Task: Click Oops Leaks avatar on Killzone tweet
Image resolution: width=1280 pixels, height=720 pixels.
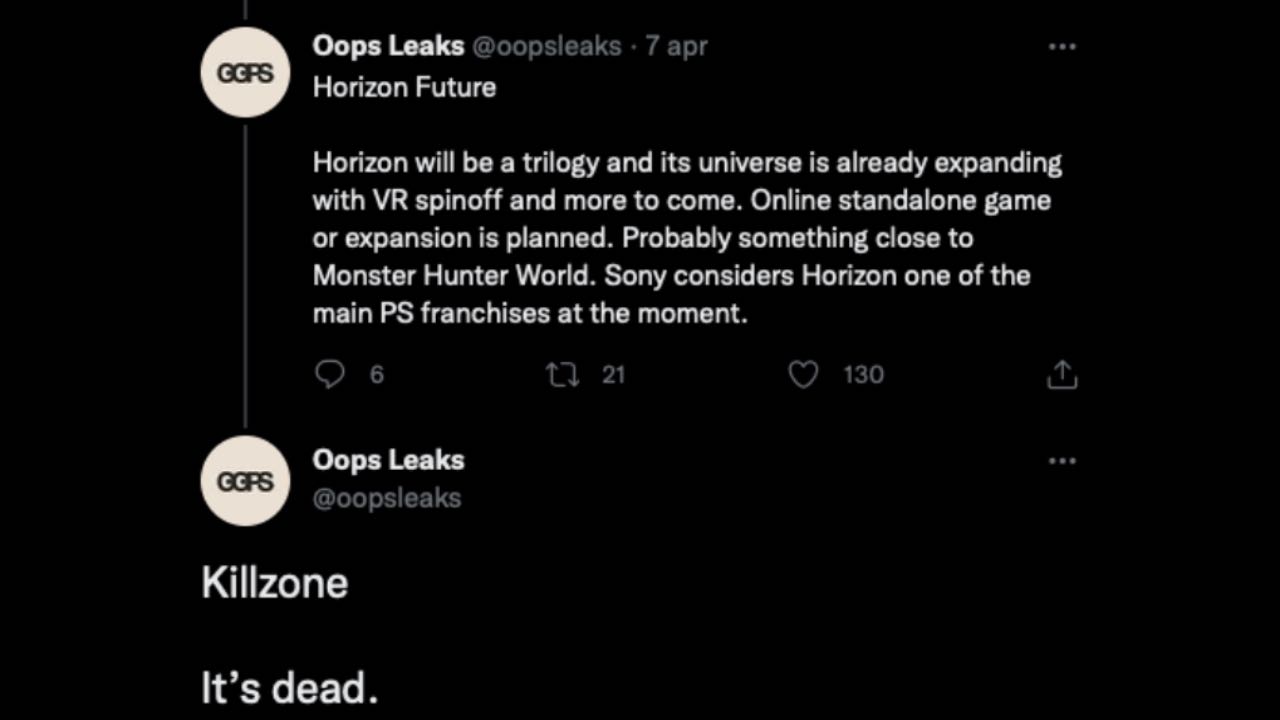Action: tap(245, 481)
